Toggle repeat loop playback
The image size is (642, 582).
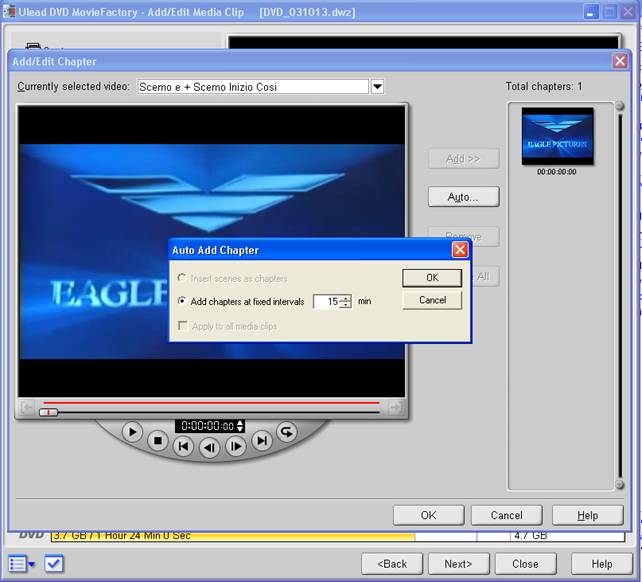(287, 432)
